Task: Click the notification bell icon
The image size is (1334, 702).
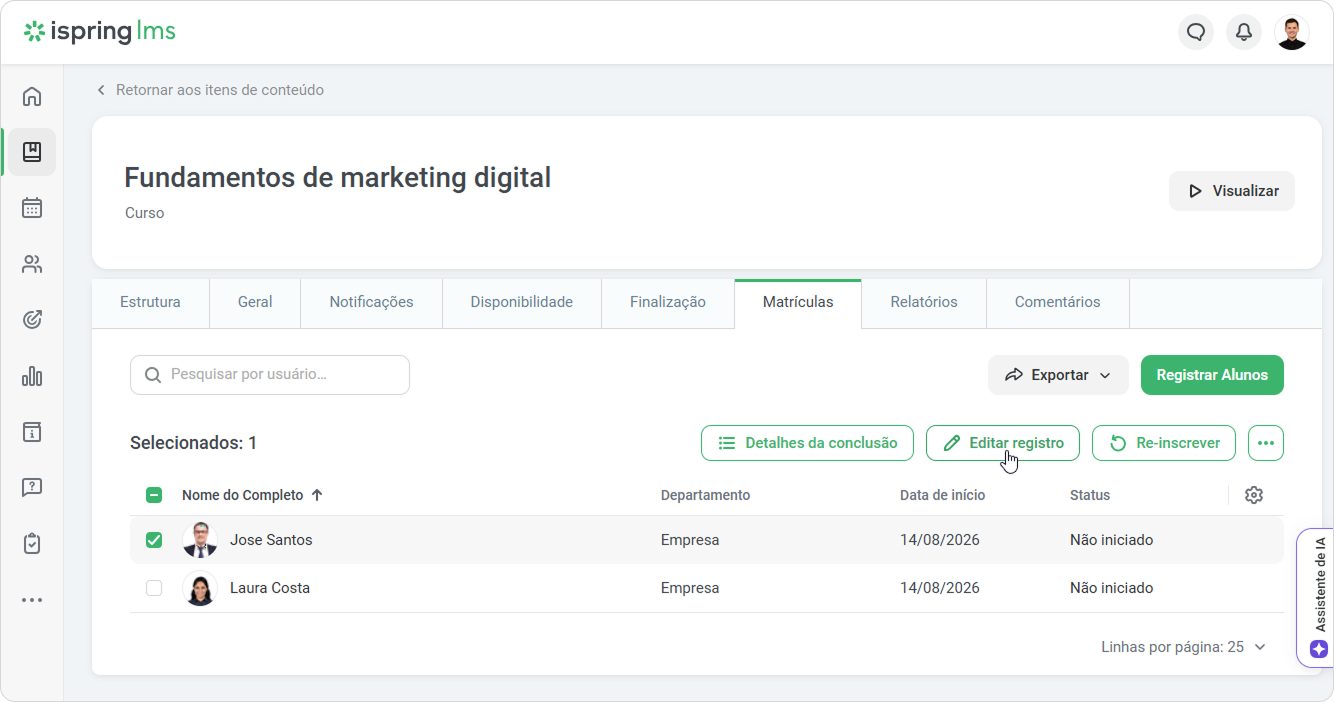Action: click(x=1244, y=32)
